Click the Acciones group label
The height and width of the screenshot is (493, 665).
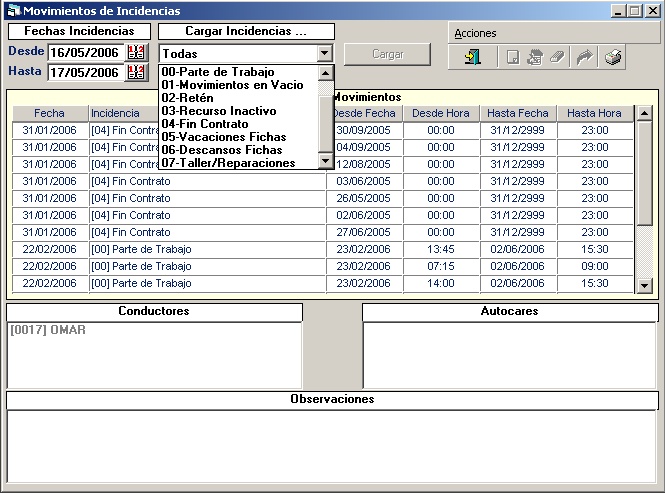[x=475, y=33]
